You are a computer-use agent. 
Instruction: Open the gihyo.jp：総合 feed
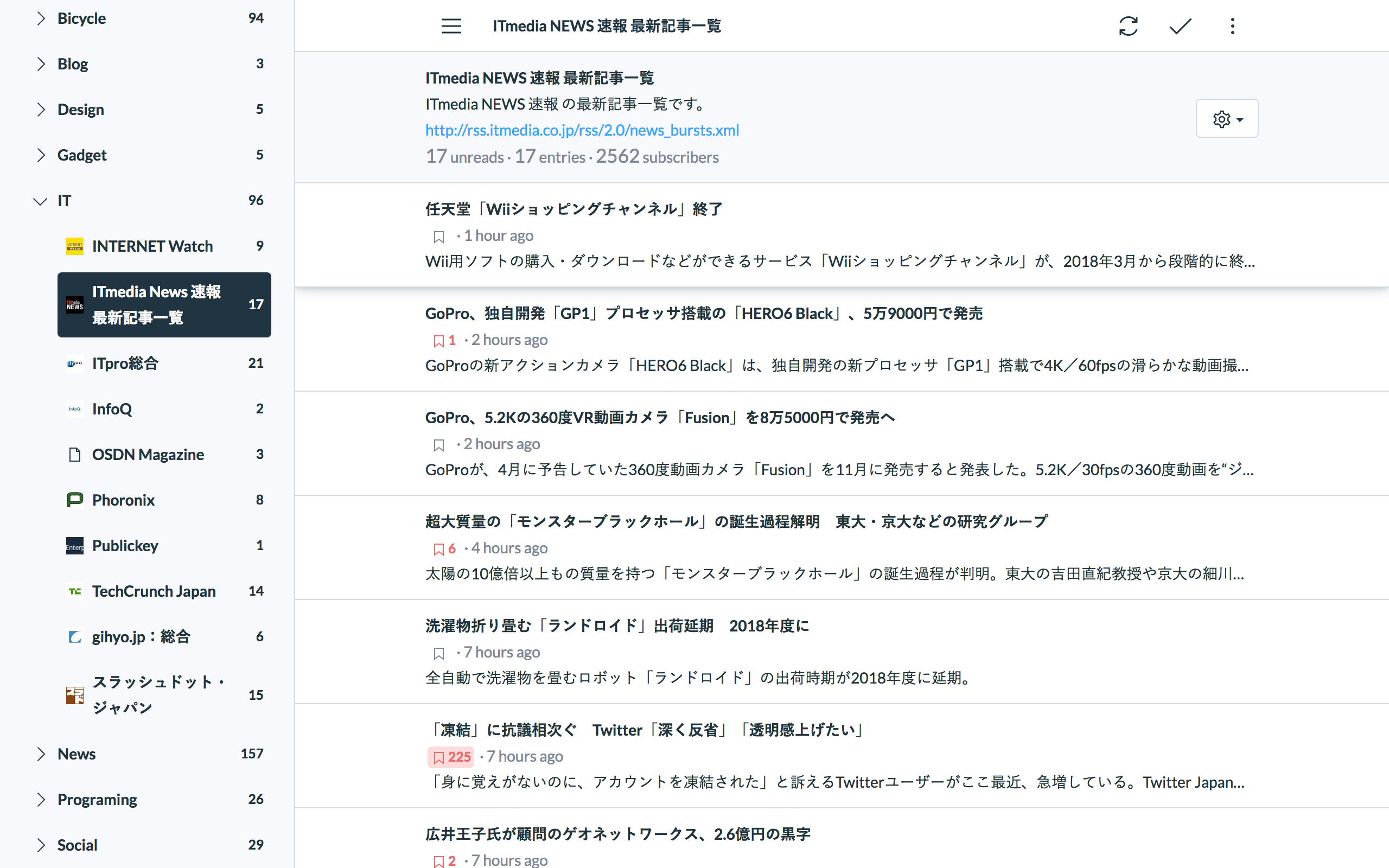coord(164,637)
